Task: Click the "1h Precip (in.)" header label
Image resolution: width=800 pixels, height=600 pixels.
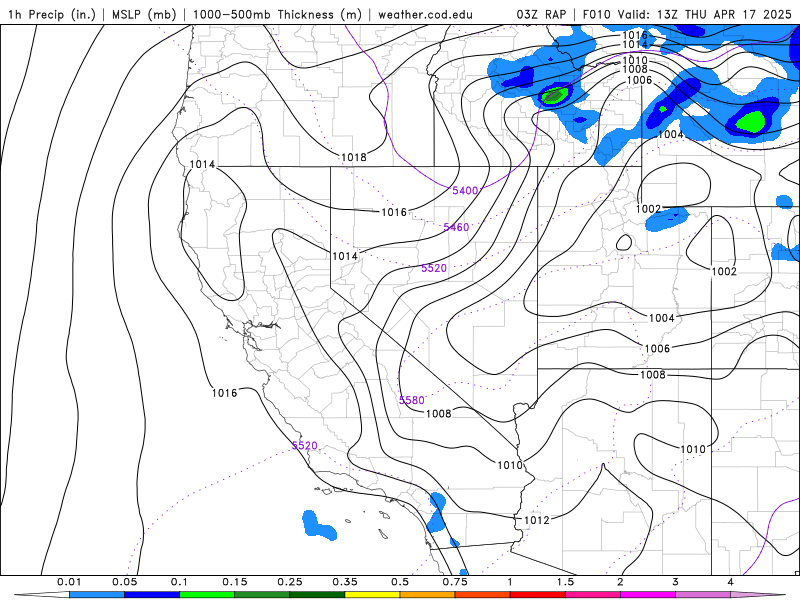Action: point(52,14)
